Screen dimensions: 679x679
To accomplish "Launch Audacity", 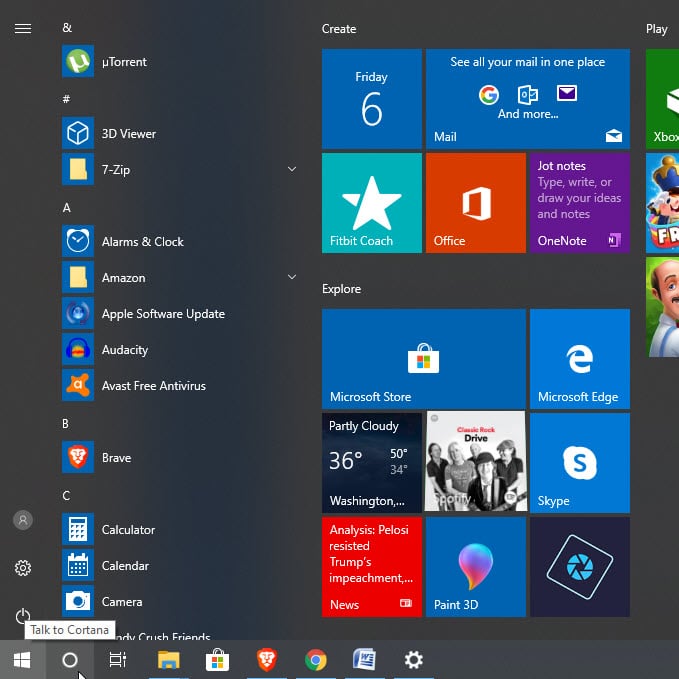I will [179, 349].
